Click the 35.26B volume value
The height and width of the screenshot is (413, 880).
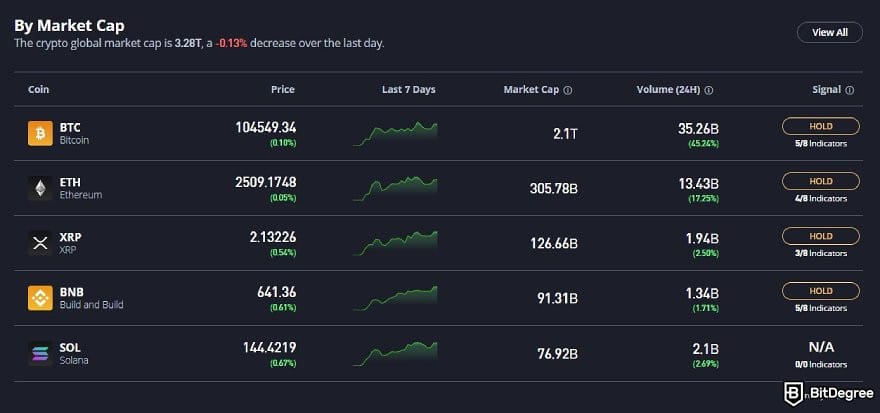(x=698, y=129)
